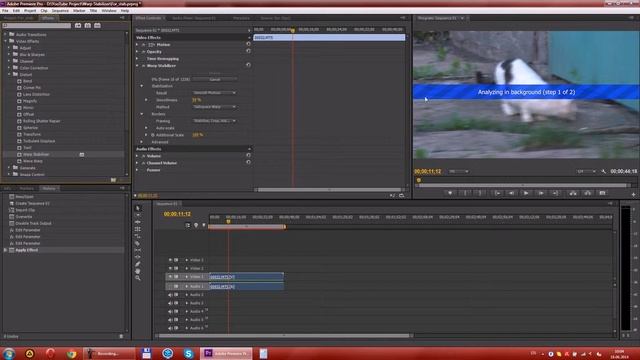Expand the Advanced section of Warp Stabilizer
Screen dimensions: 640x360
pyautogui.click(x=142, y=142)
